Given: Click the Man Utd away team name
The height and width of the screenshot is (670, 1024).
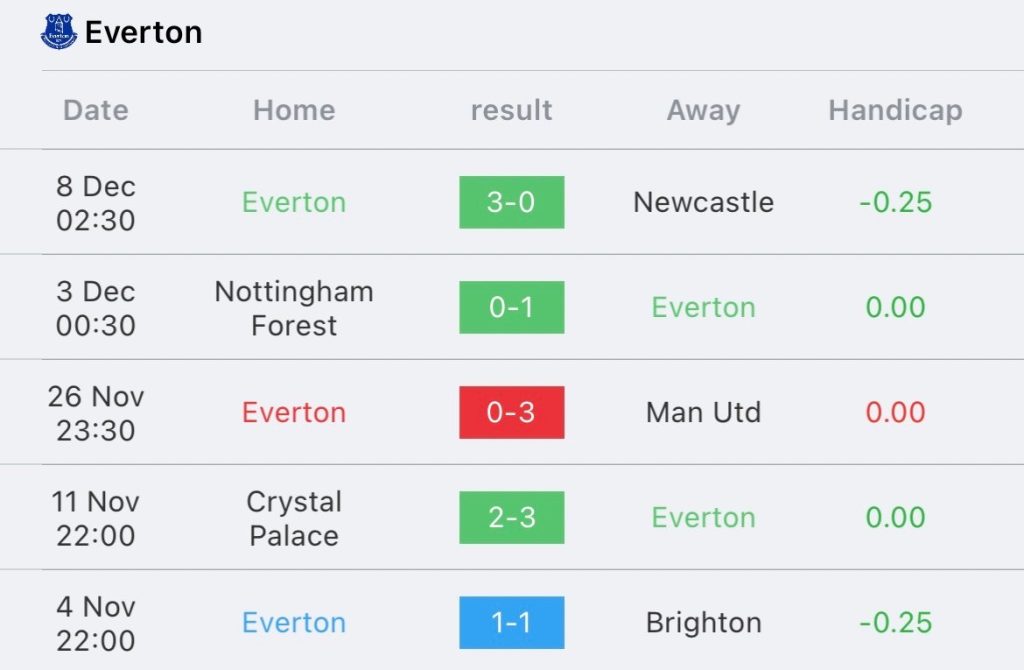Looking at the screenshot, I should (703, 412).
